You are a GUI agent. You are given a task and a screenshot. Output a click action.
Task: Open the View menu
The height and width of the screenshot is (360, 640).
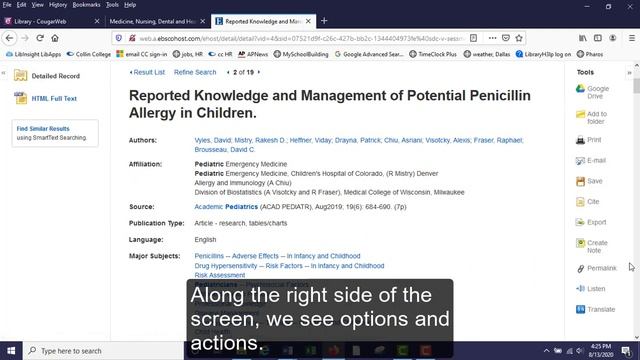37,5
